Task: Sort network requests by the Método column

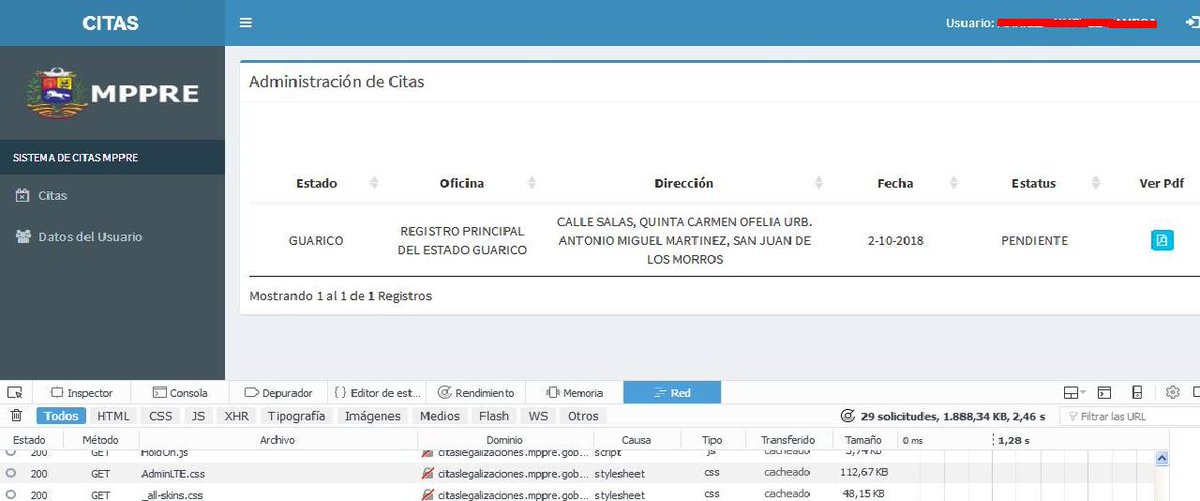Action: [100, 440]
